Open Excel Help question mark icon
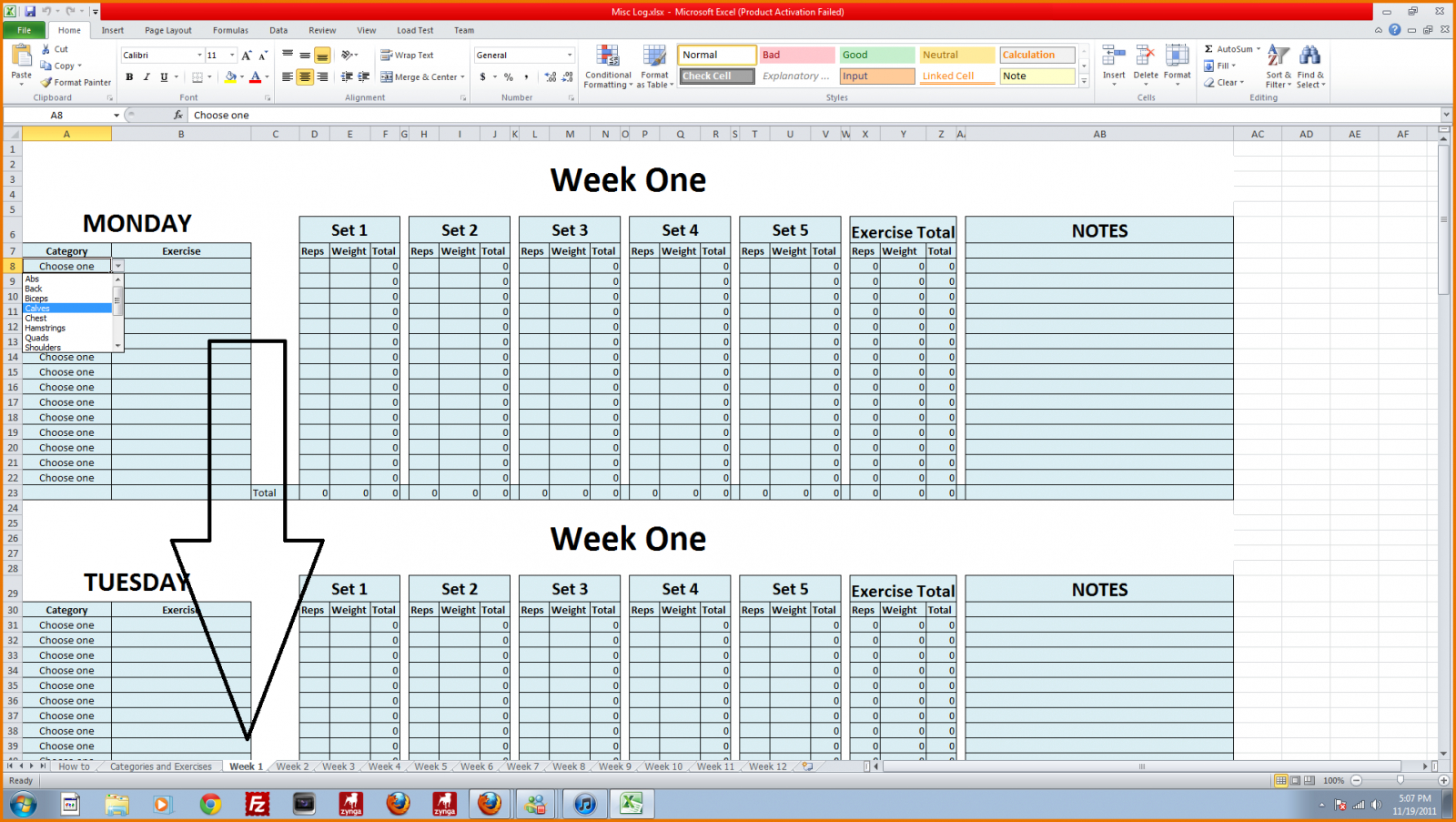Screen dimensions: 1456x822 pyautogui.click(x=1395, y=30)
